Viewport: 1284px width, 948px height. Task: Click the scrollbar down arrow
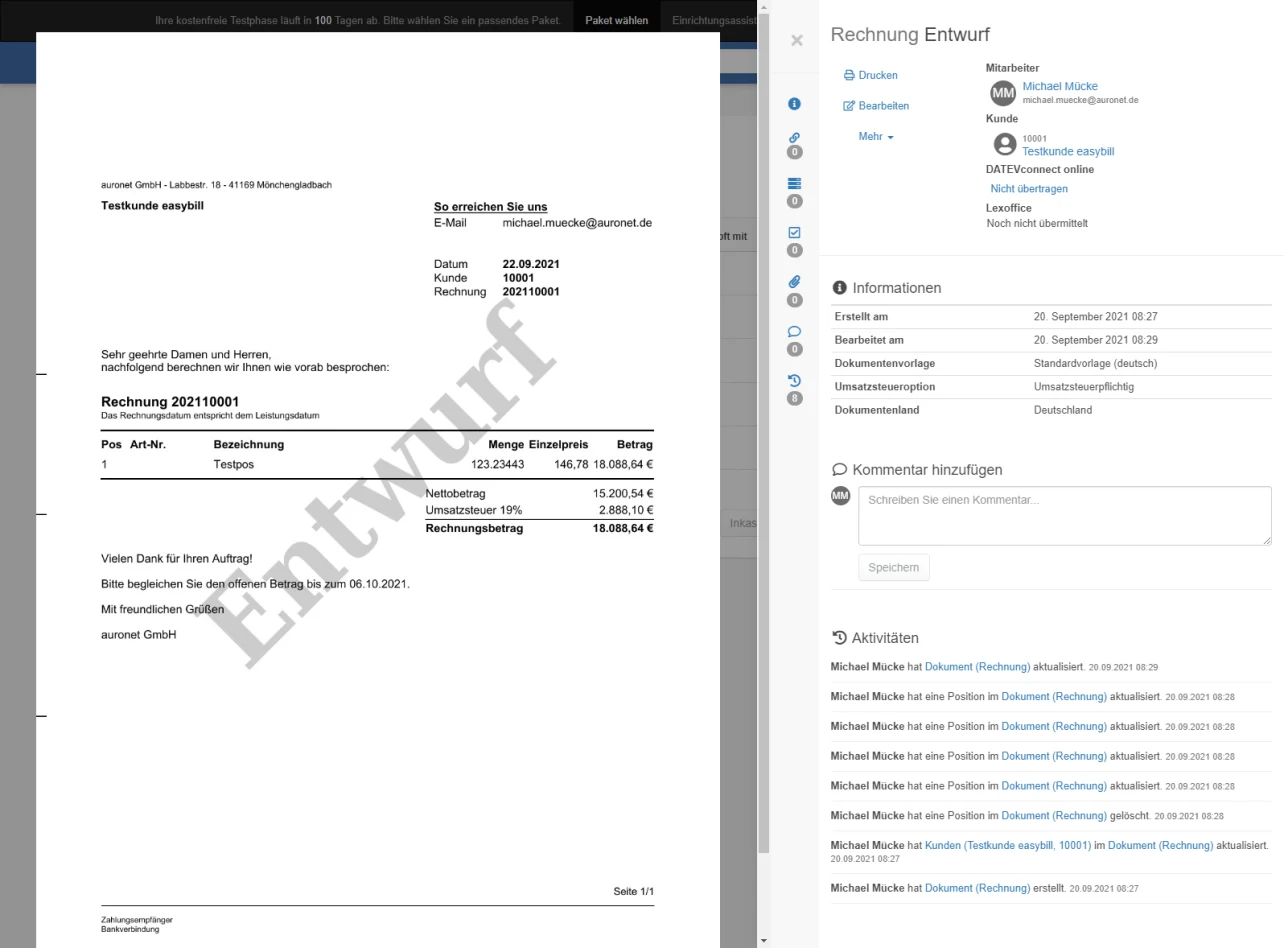tap(765, 941)
